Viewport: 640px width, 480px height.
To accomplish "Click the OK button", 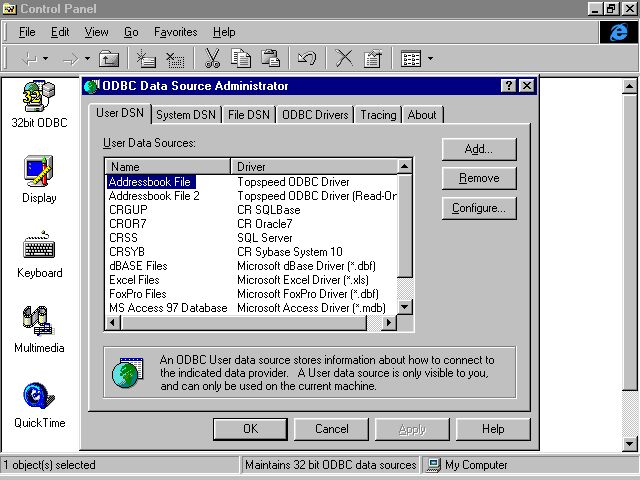I will [x=250, y=429].
